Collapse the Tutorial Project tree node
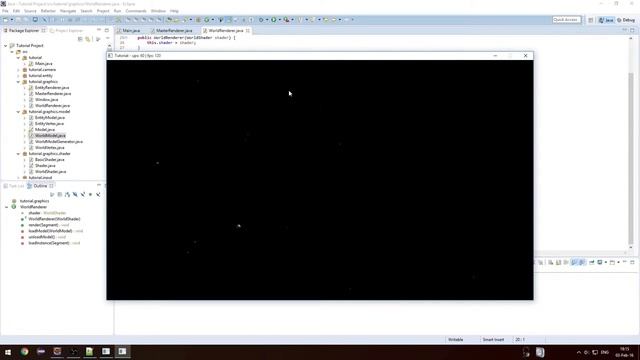640x360 pixels. point(6,46)
